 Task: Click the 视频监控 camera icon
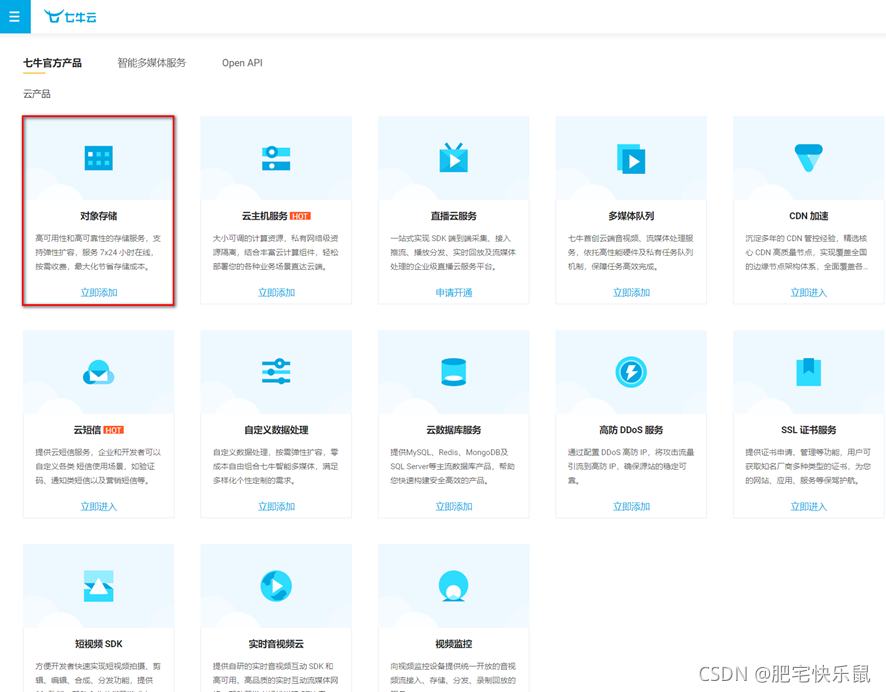[x=454, y=586]
